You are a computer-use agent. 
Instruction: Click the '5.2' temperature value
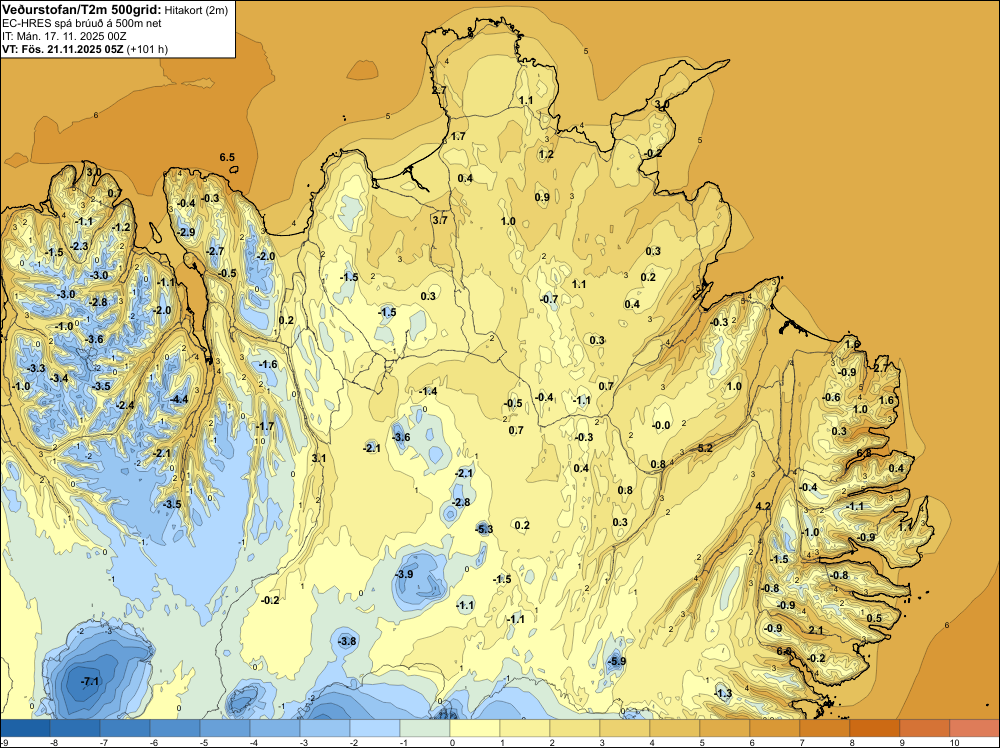705,448
